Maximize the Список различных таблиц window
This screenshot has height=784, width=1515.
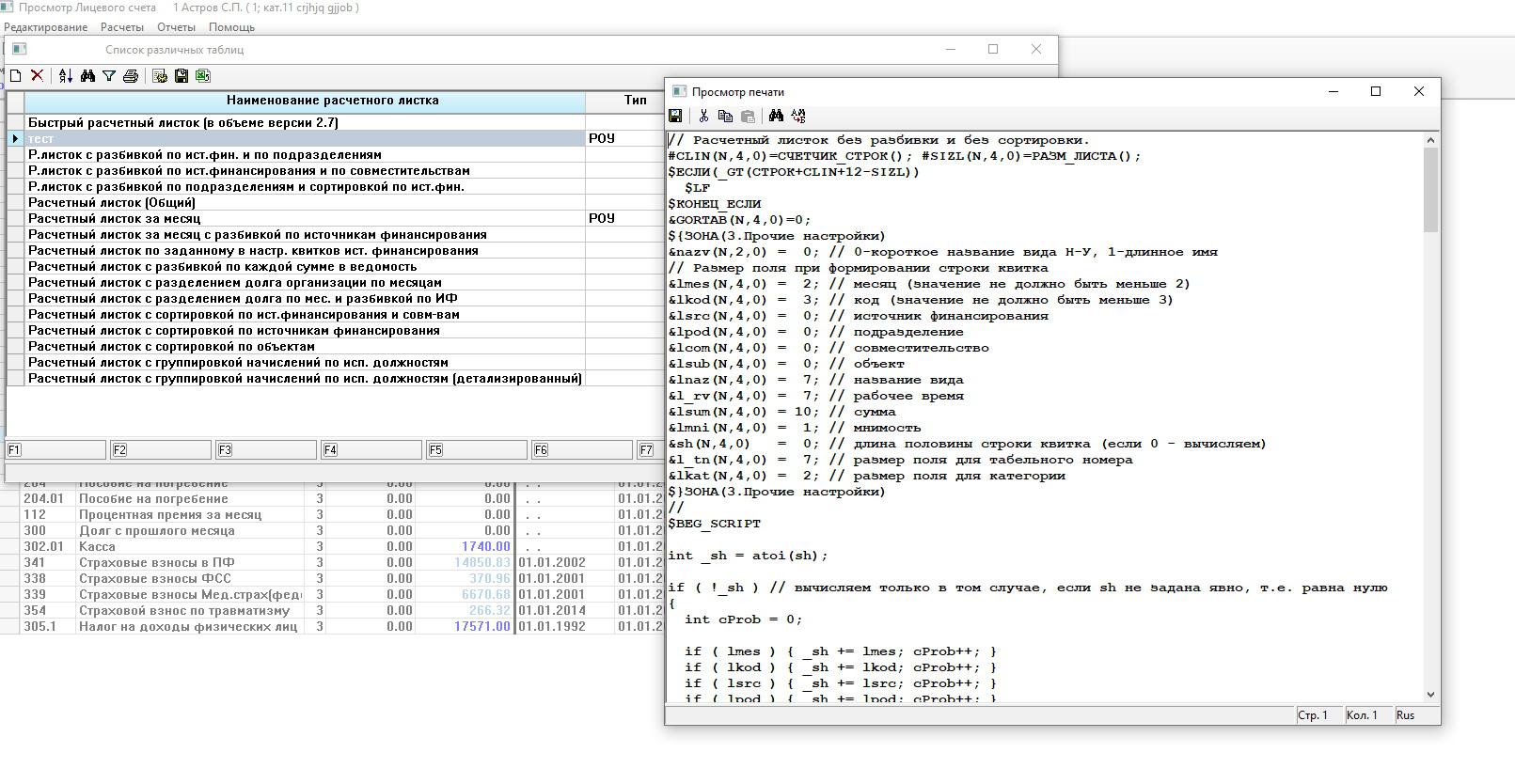(x=993, y=49)
